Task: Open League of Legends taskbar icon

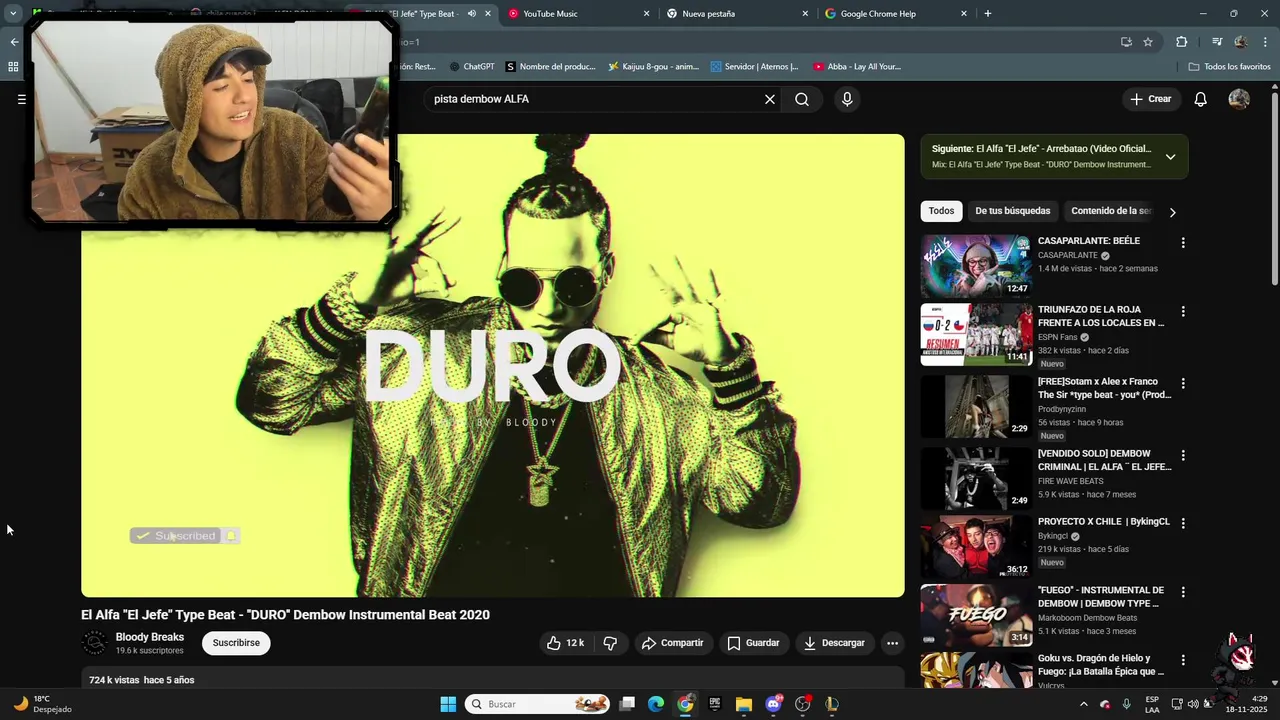Action: point(831,704)
